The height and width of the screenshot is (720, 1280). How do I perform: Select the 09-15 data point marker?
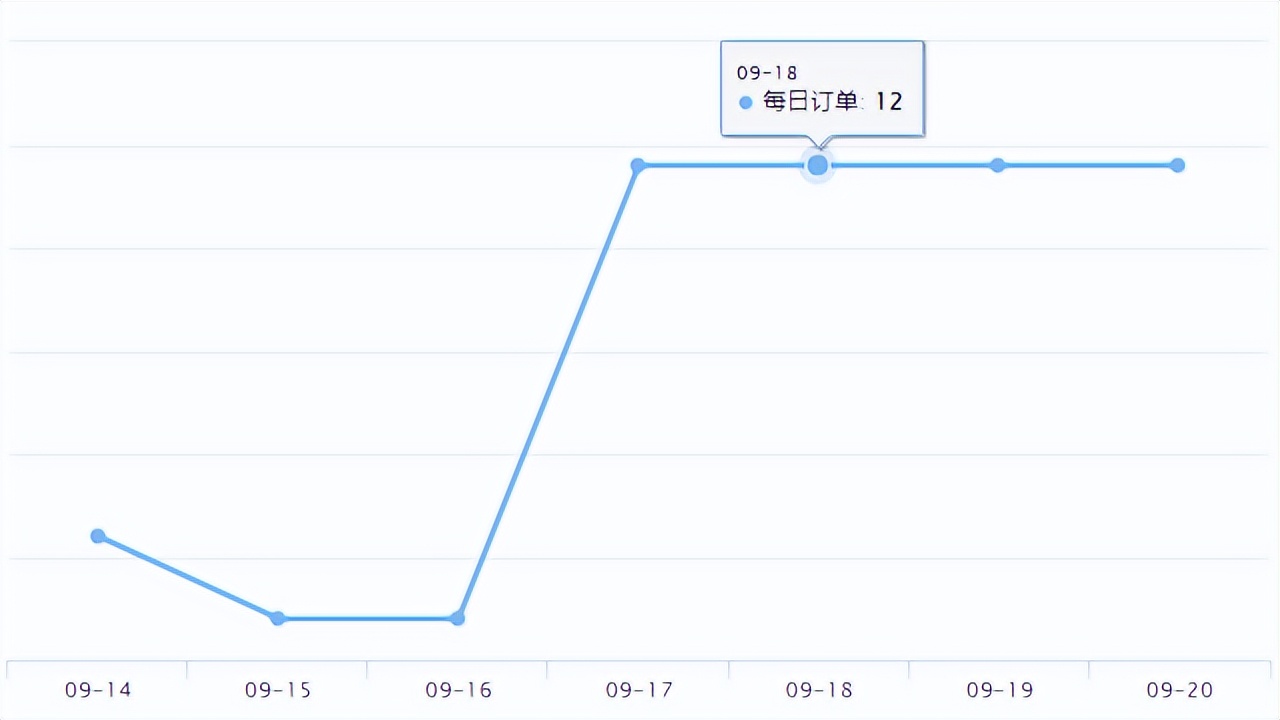(x=278, y=618)
